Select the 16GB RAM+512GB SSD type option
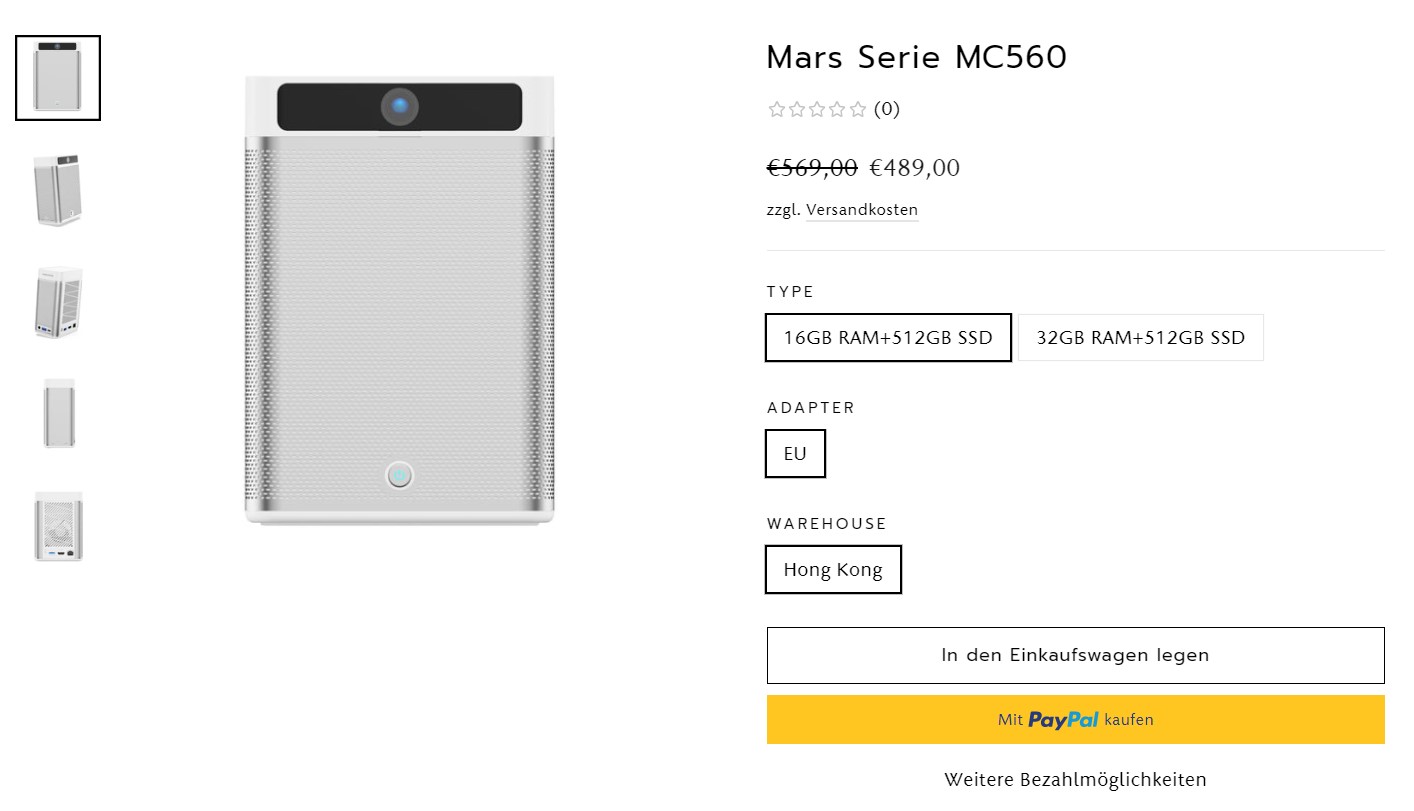Viewport: 1414px width, 811px height. pos(888,338)
